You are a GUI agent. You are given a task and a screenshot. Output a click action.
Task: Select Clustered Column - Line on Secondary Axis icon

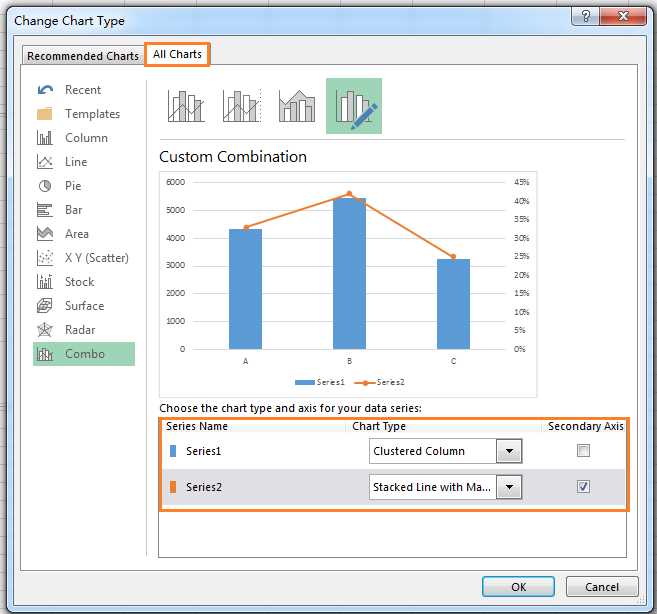[242, 106]
